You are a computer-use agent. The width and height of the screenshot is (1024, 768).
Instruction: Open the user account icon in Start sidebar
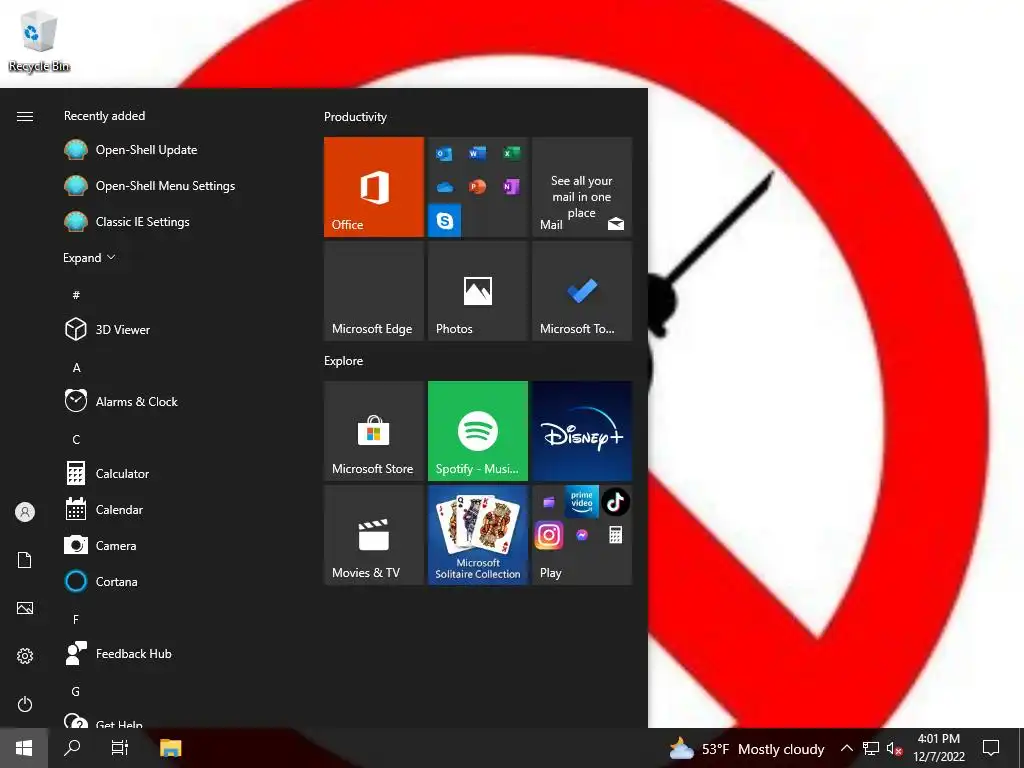click(25, 512)
